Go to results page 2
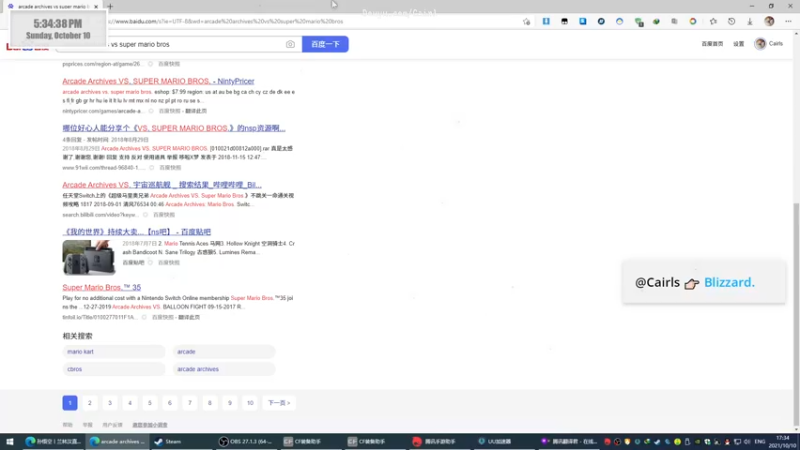Image resolution: width=800 pixels, height=450 pixels. [90, 403]
